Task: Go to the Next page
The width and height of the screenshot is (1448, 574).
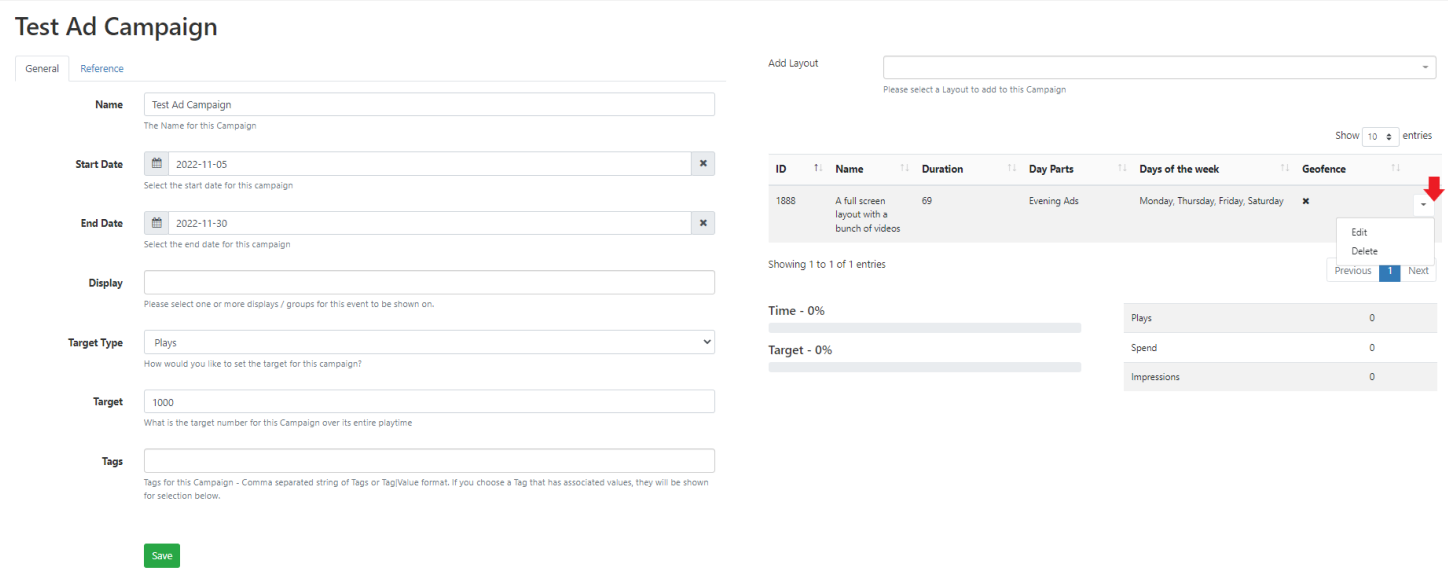Action: tap(1418, 271)
